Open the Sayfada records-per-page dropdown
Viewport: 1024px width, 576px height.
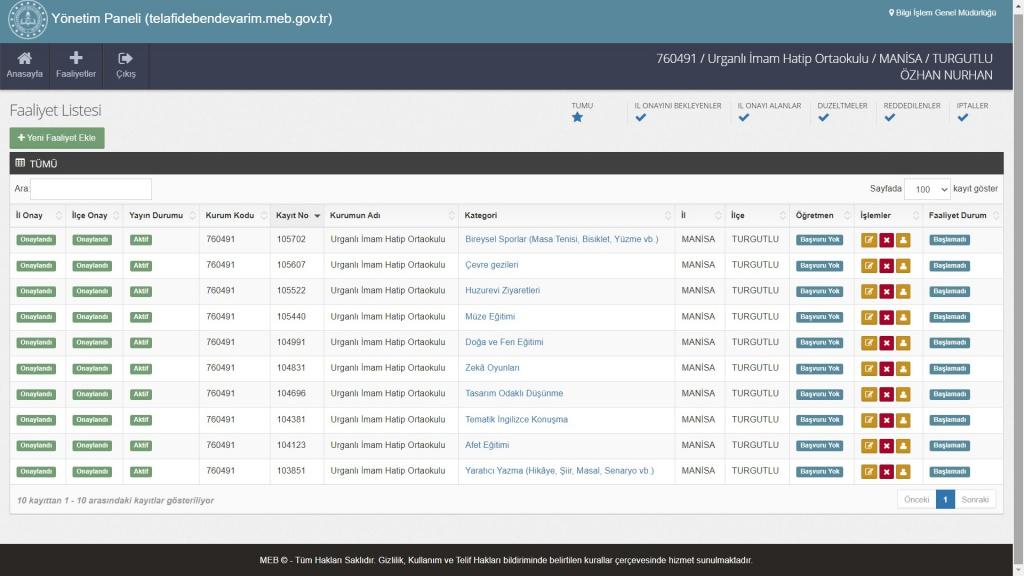click(x=926, y=189)
